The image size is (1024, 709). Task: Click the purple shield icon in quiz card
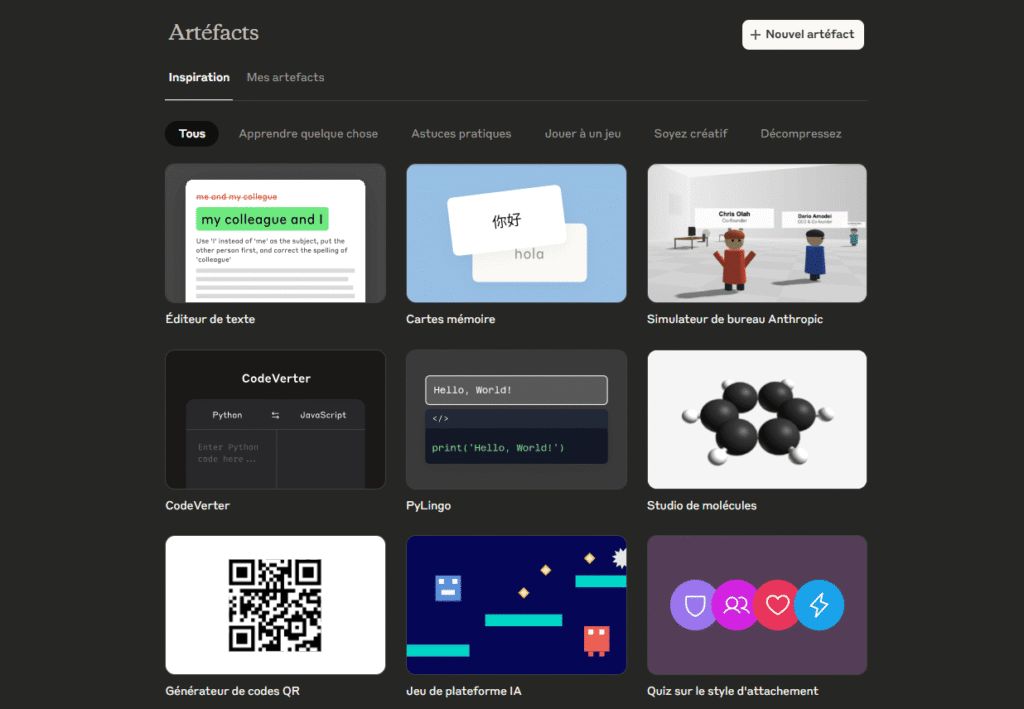point(695,605)
